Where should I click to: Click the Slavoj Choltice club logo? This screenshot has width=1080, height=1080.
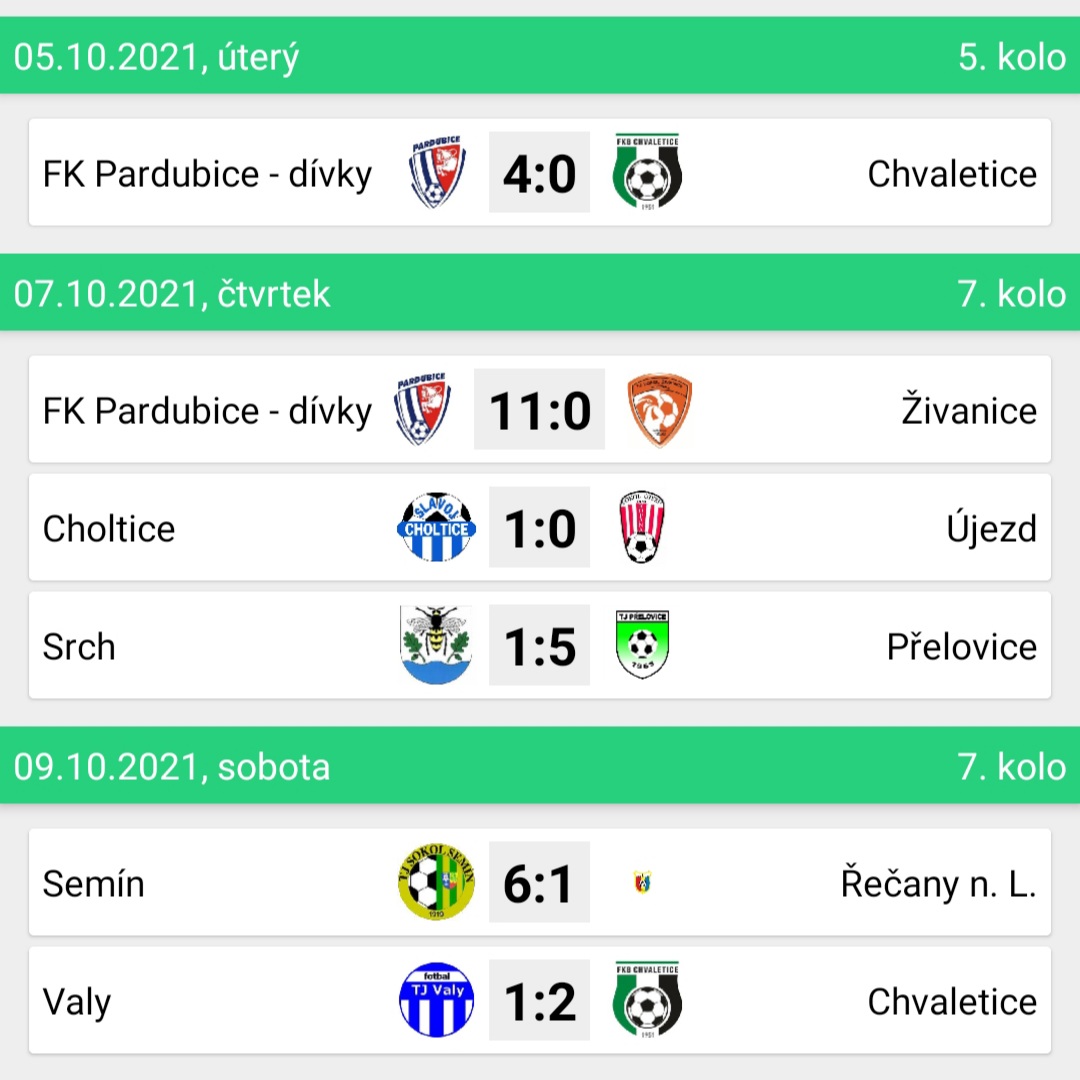[437, 528]
